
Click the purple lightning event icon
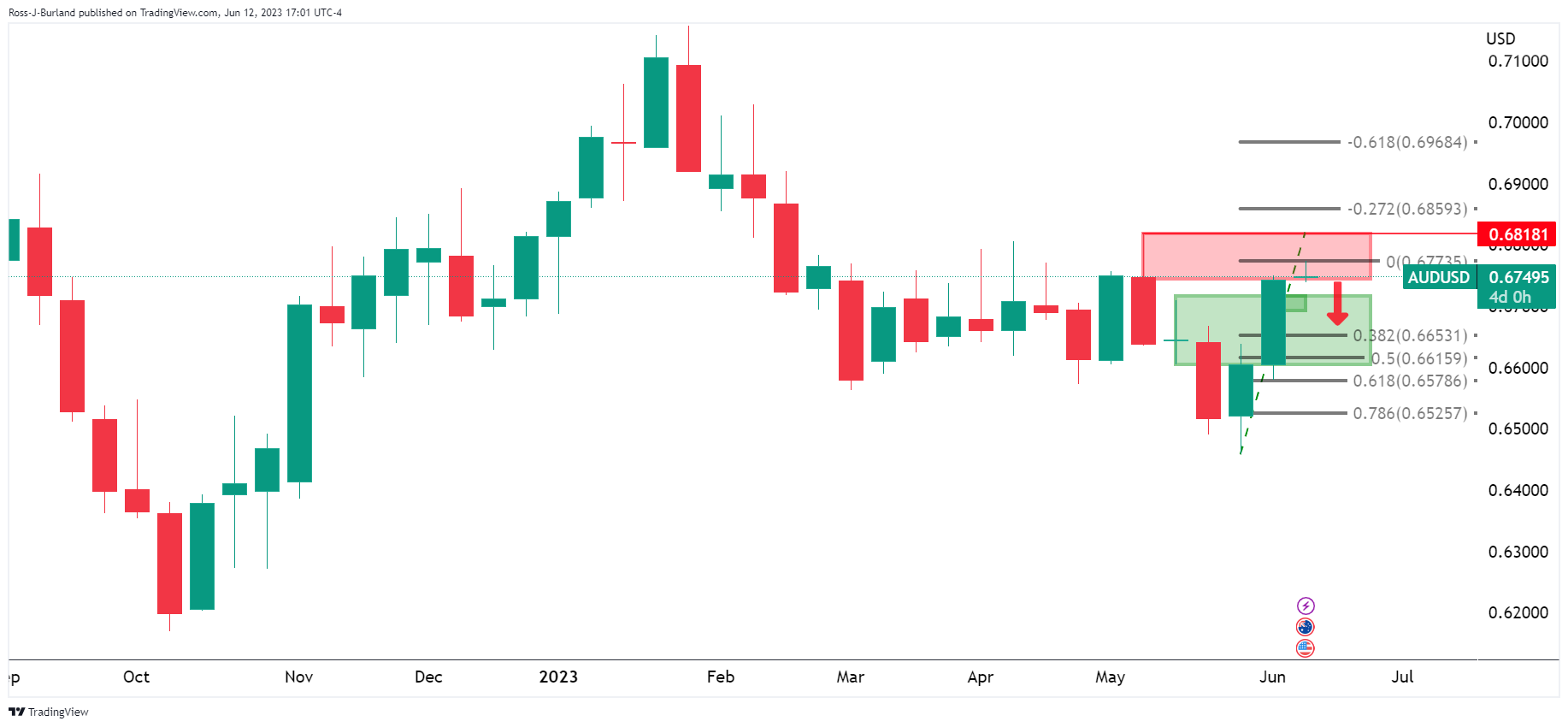click(x=1305, y=606)
